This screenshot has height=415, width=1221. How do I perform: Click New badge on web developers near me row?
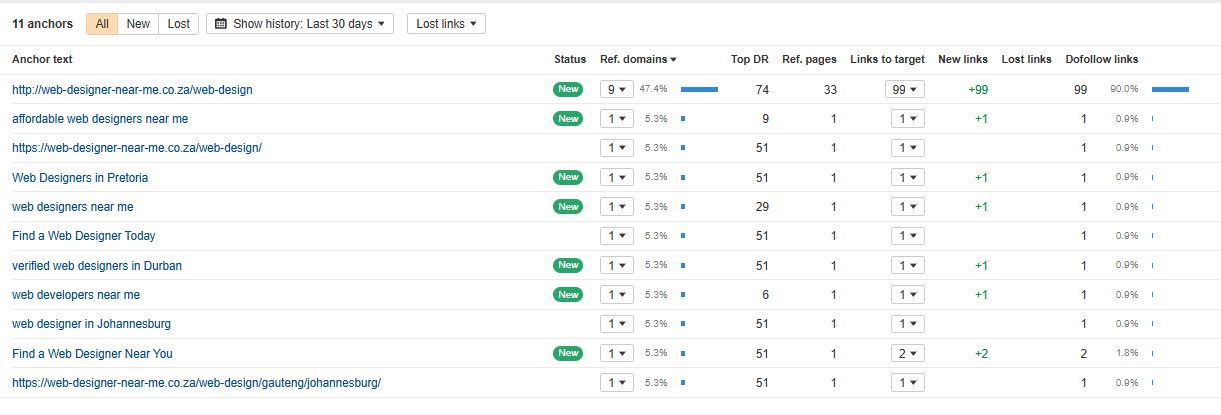pyautogui.click(x=568, y=295)
